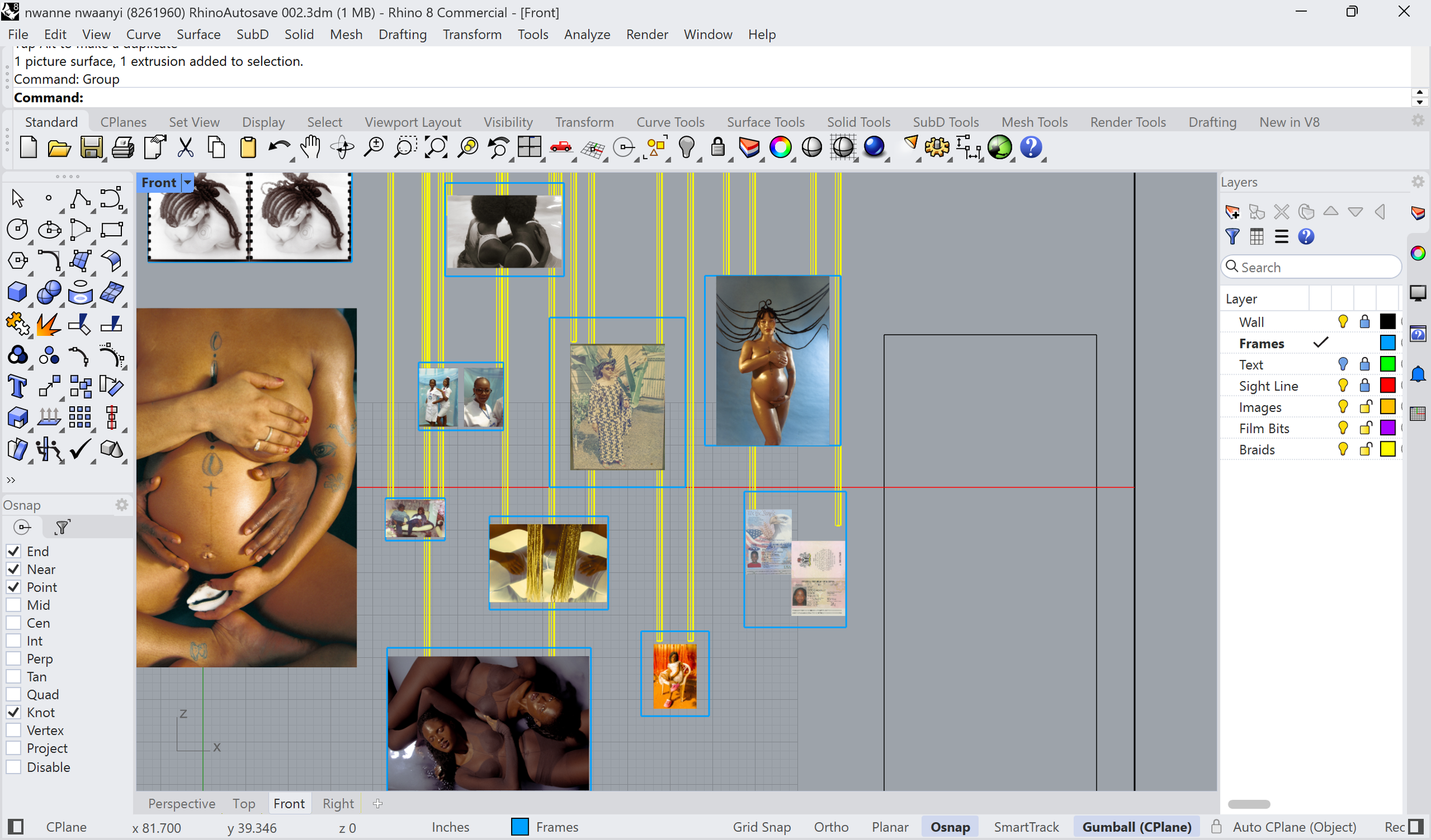Open the Analyze menu
The width and height of the screenshot is (1431, 840).
[587, 34]
